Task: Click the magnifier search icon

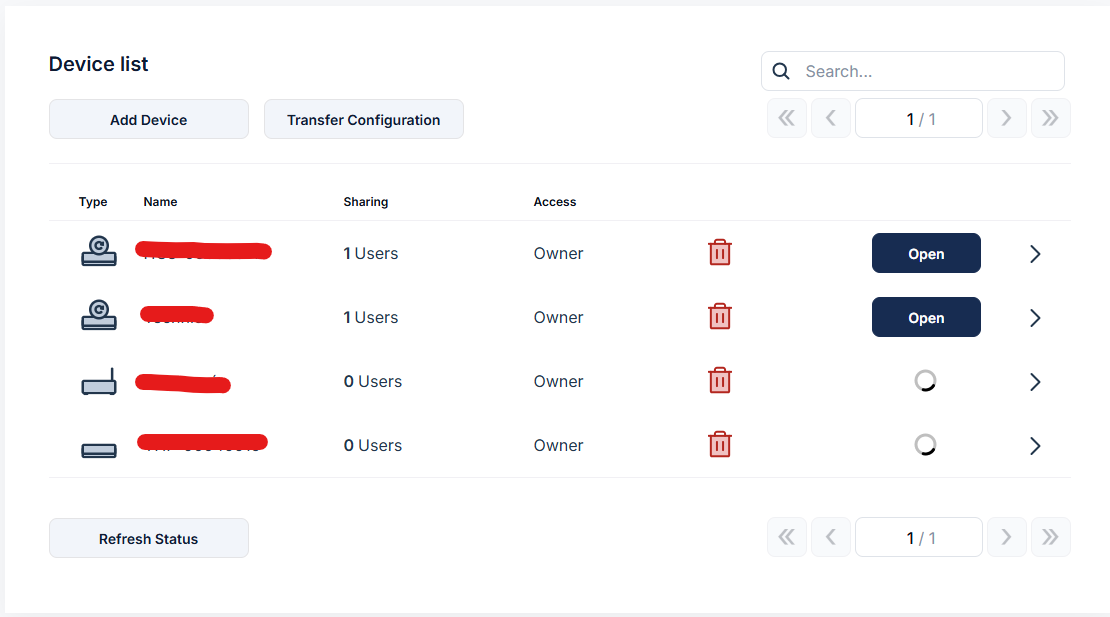Action: click(781, 71)
